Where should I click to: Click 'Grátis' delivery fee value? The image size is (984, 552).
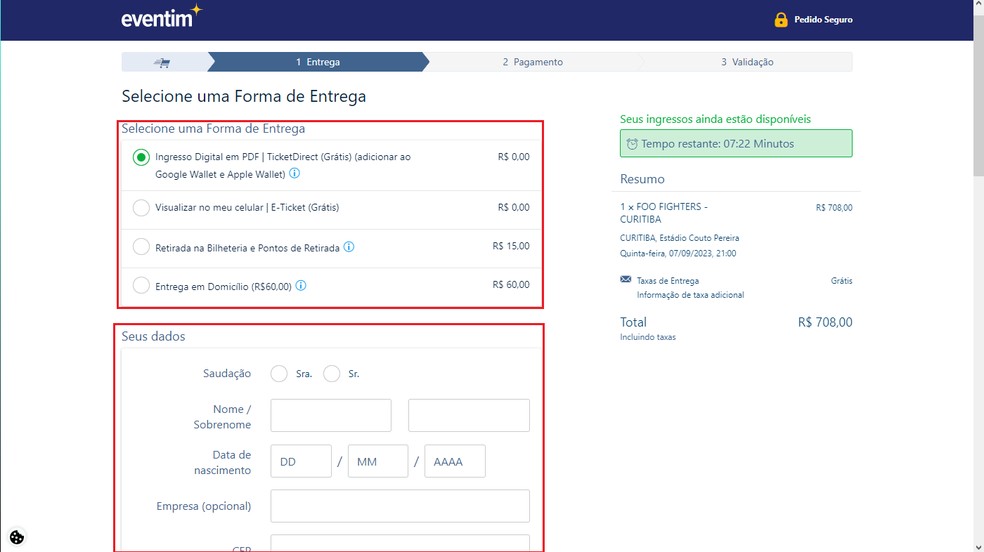842,280
